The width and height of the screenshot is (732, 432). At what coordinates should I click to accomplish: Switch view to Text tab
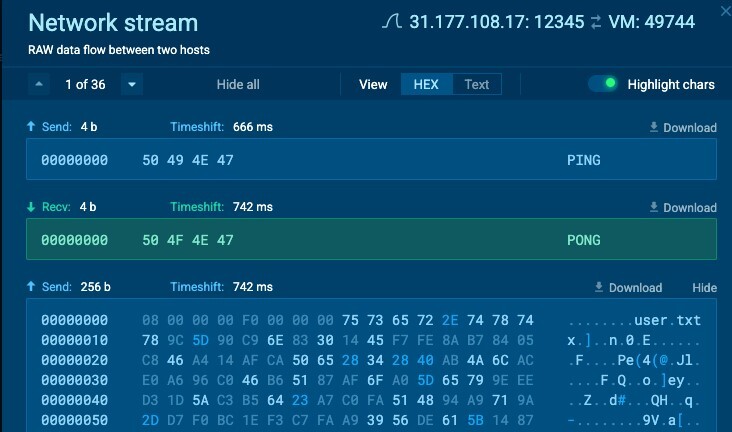pos(477,85)
